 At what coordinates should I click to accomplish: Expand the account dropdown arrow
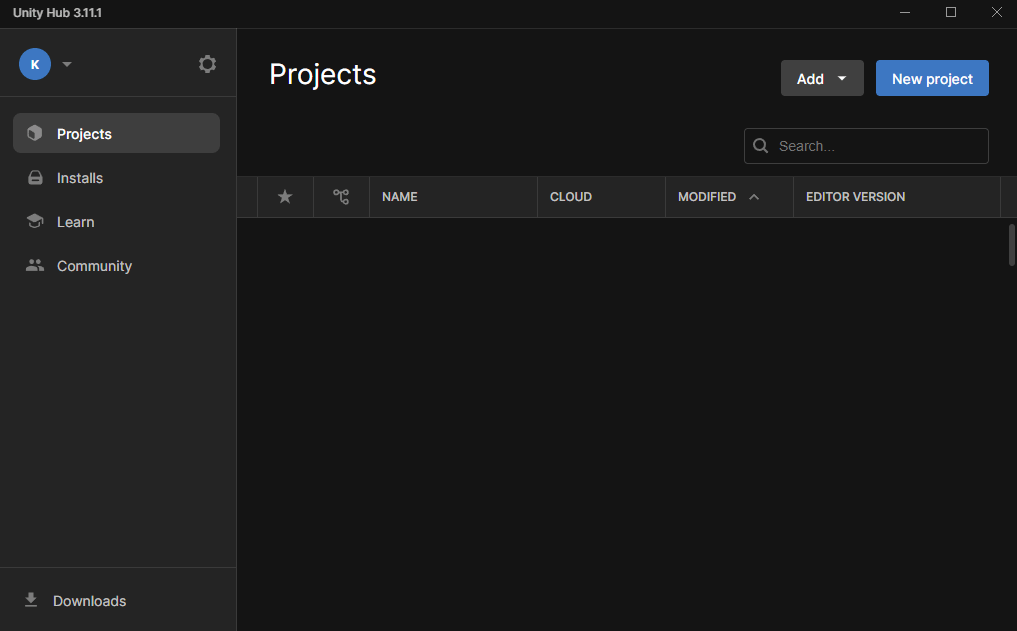click(67, 64)
